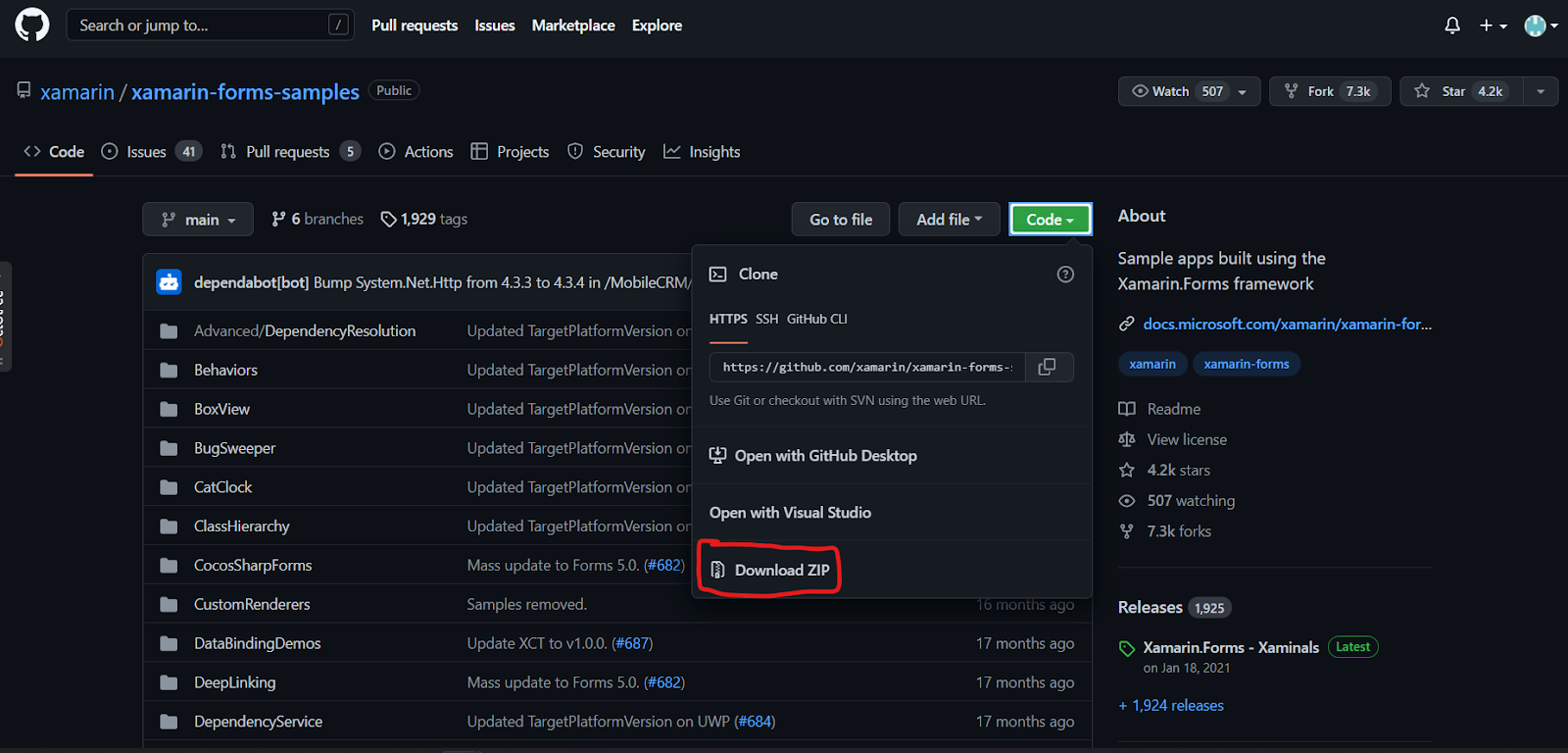Open the plus create-new menu
The image size is (1568, 753).
click(1493, 25)
